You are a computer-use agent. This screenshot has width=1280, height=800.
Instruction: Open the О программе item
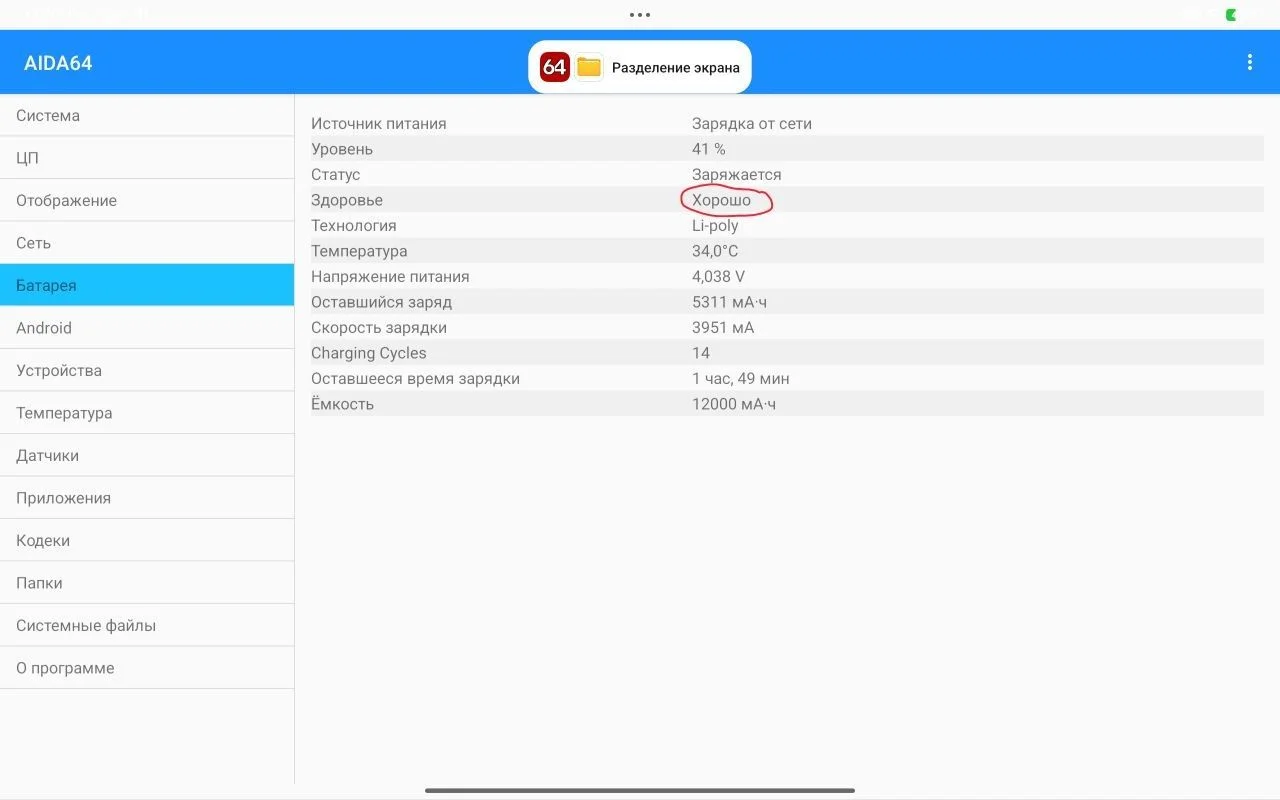point(147,668)
